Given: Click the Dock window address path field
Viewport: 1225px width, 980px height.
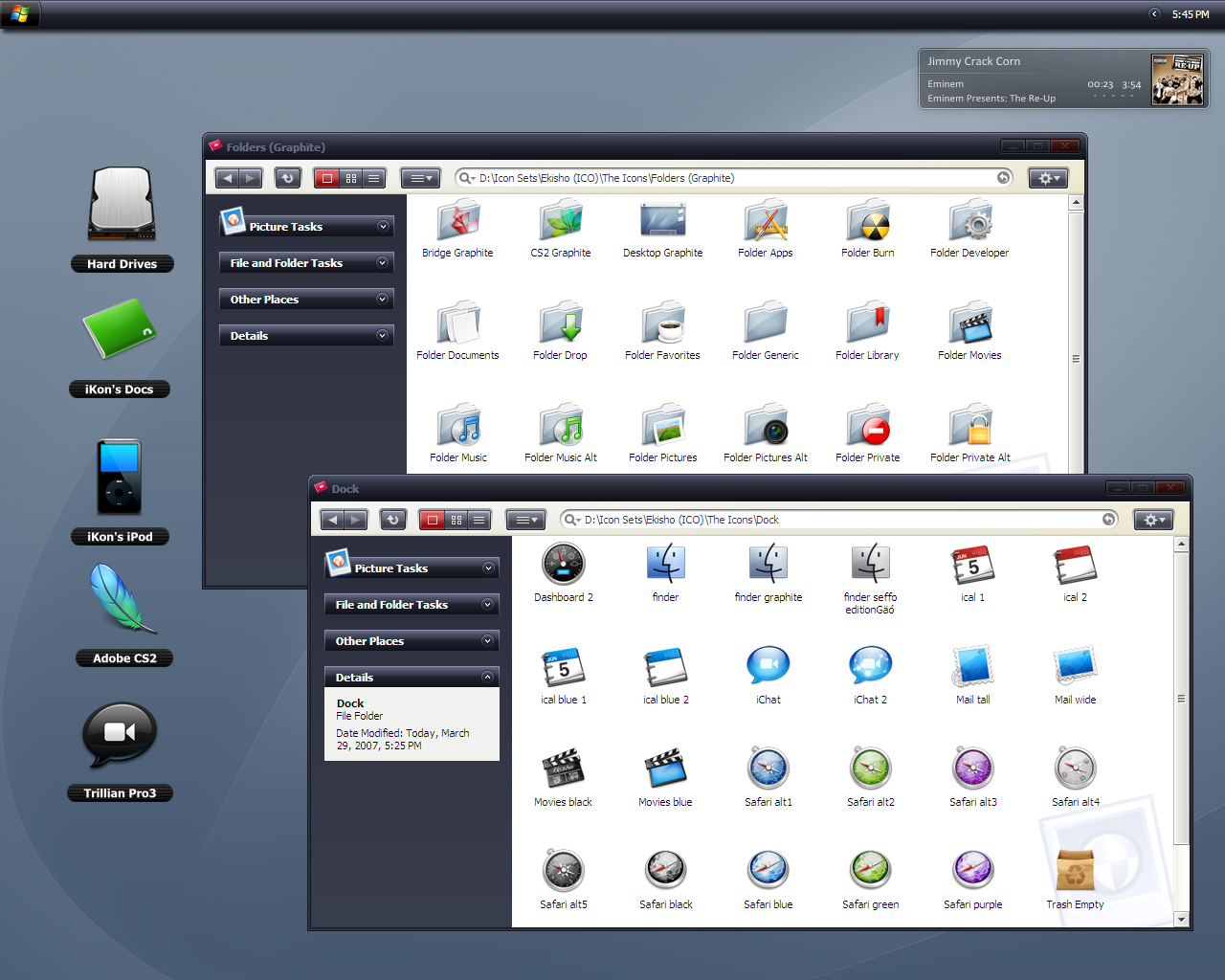Looking at the screenshot, I should [x=839, y=520].
